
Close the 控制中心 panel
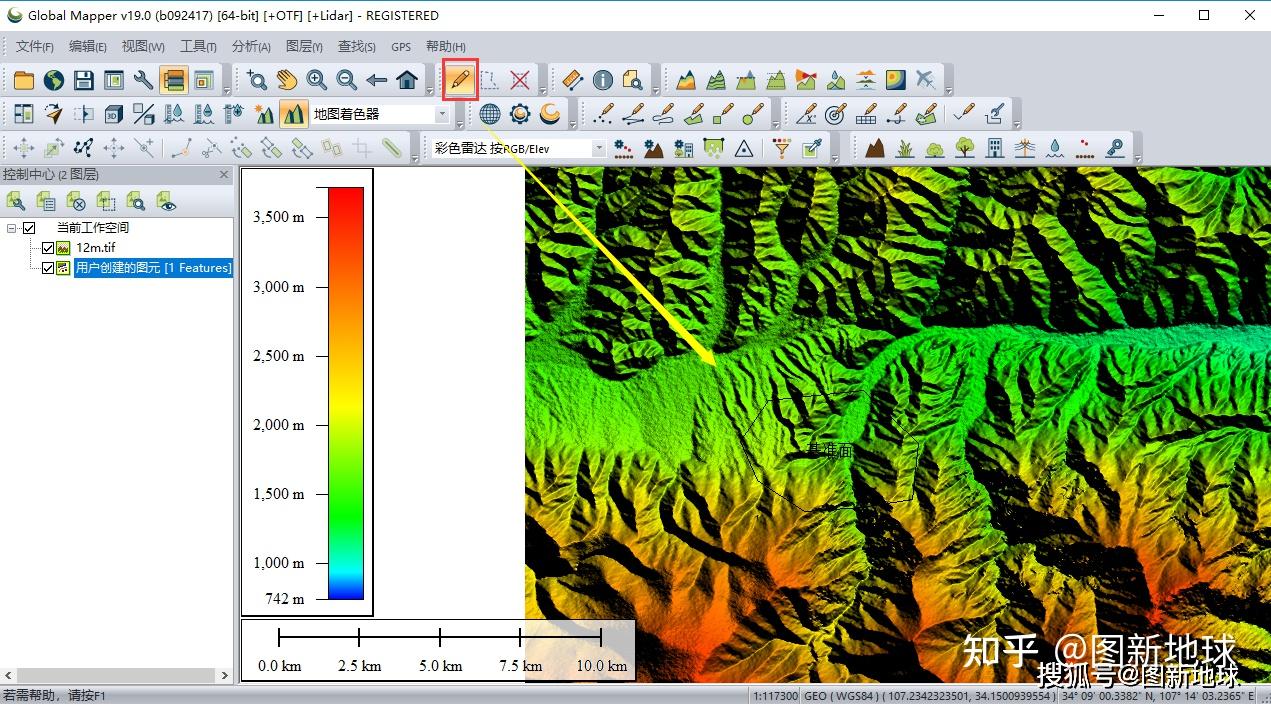224,175
